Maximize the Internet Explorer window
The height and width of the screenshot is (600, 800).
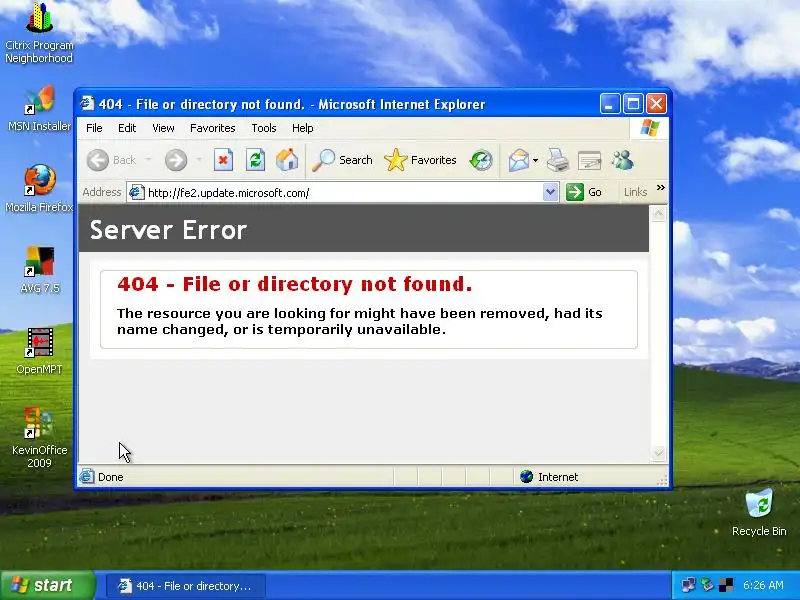click(633, 104)
